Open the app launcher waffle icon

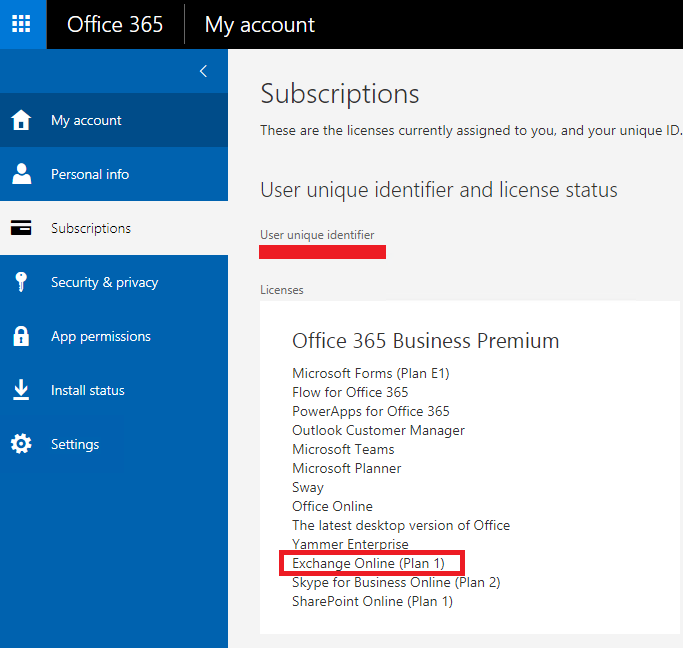(21, 24)
